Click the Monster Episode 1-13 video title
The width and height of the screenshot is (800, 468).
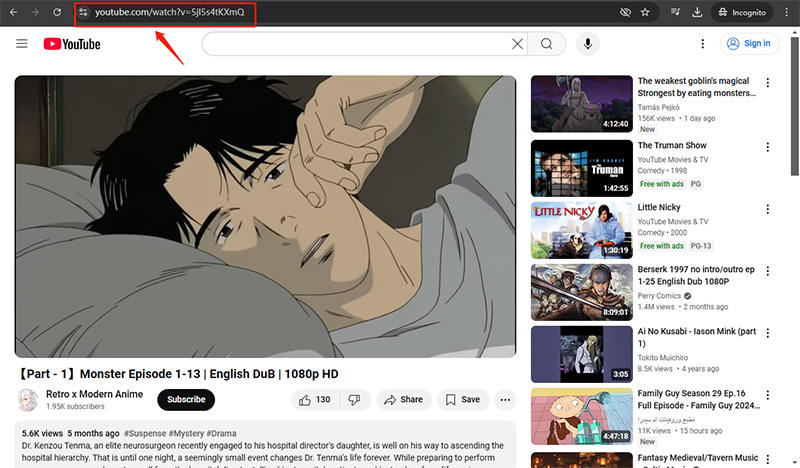click(178, 374)
